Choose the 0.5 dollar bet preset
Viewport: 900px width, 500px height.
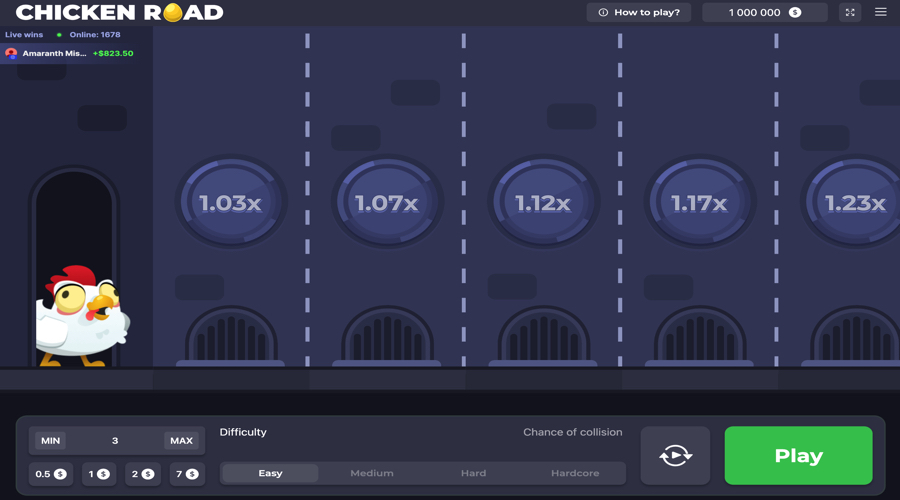click(51, 474)
